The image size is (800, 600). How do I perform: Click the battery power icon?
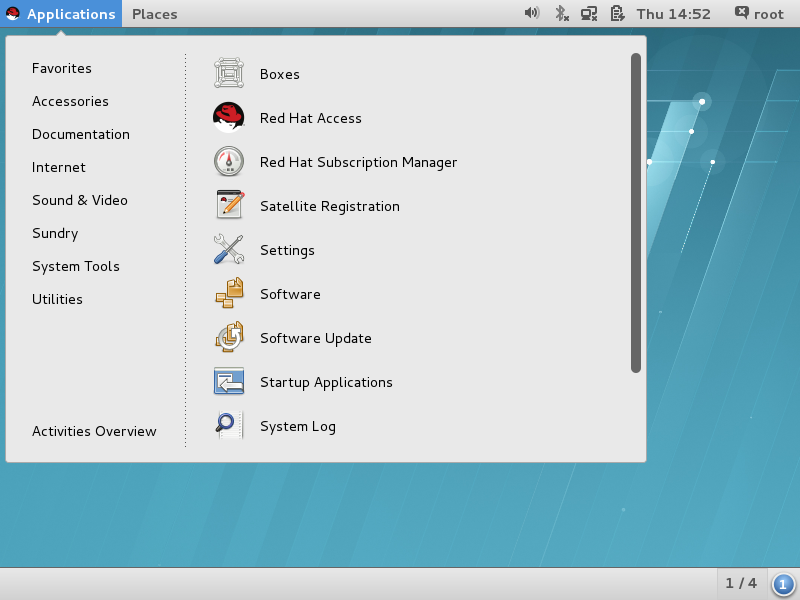617,13
